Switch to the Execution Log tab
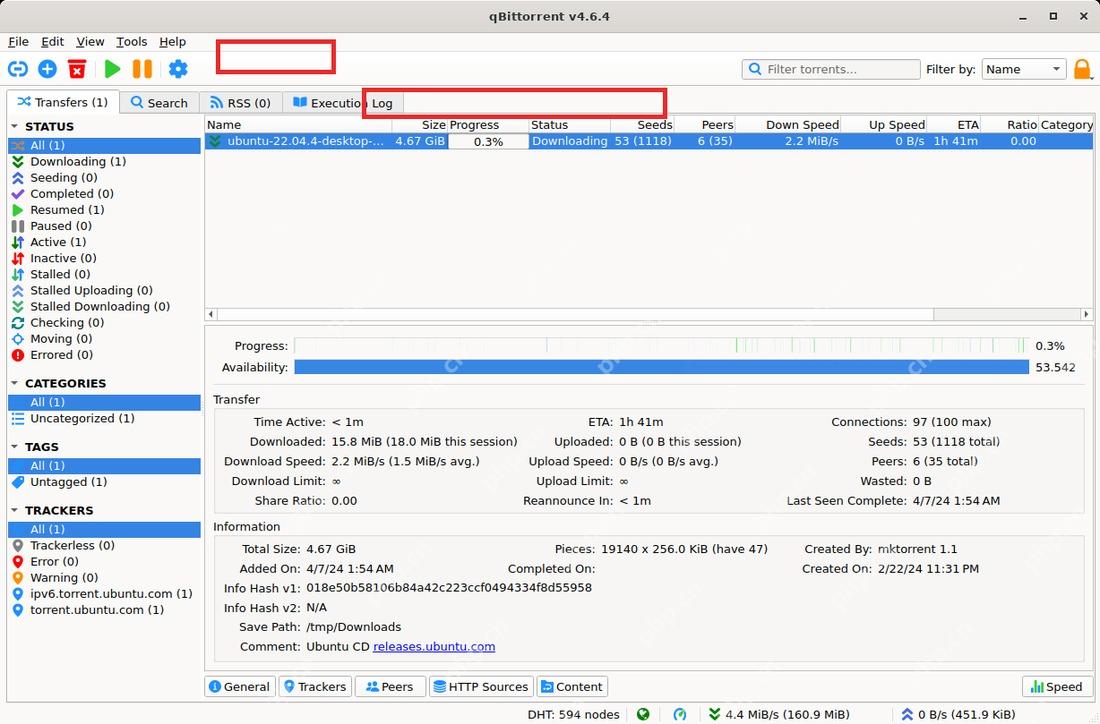1100x724 pixels. pos(343,103)
